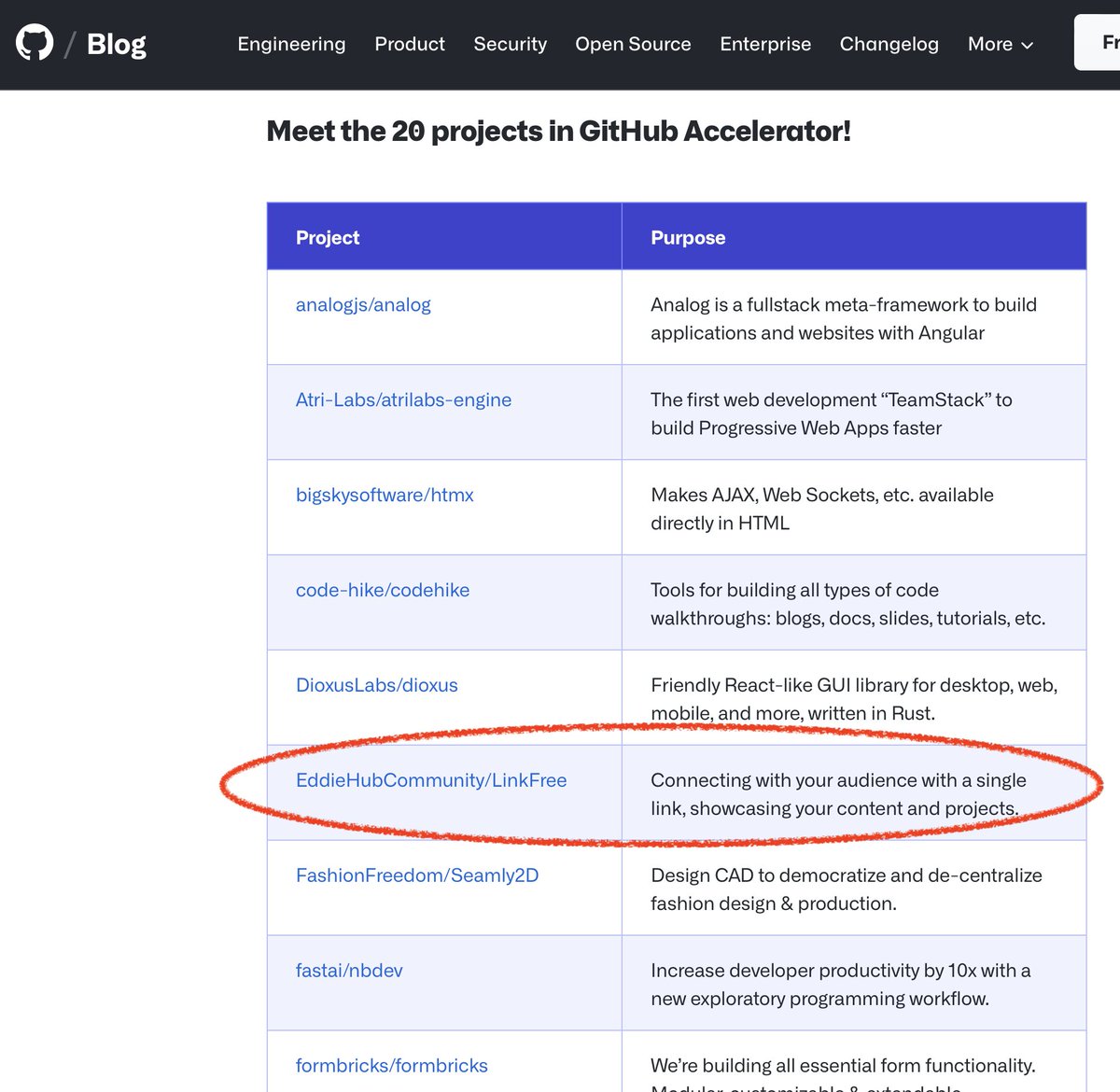Screen dimensions: 1120x1092
Task: Follow the formbricks/formbricks link
Action: (x=392, y=1066)
